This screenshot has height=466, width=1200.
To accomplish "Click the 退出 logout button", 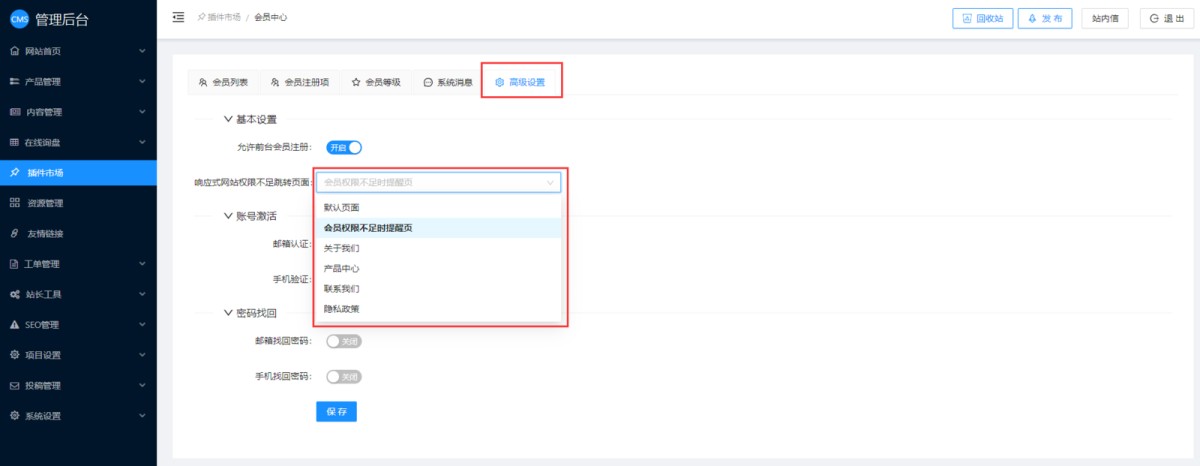I will click(x=1167, y=18).
